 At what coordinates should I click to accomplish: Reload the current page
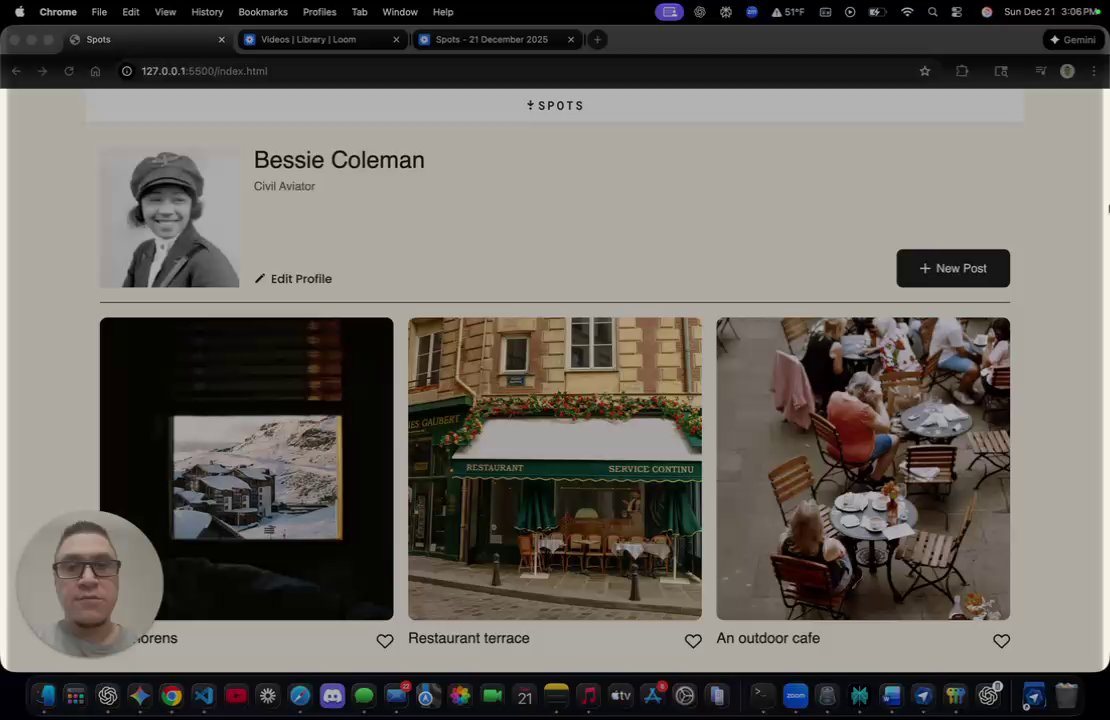tap(69, 71)
